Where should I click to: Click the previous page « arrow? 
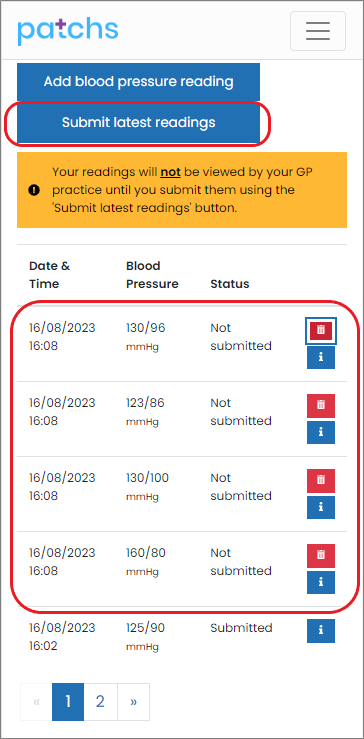tap(36, 702)
